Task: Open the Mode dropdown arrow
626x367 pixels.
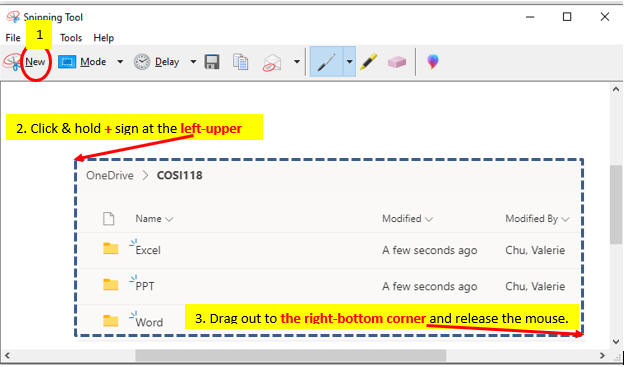Action: click(120, 62)
